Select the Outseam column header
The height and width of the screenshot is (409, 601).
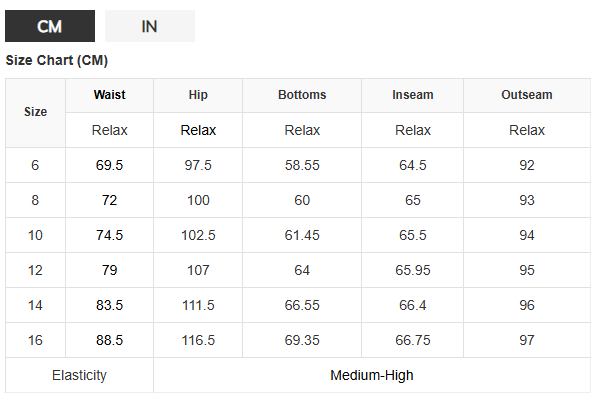click(x=527, y=95)
